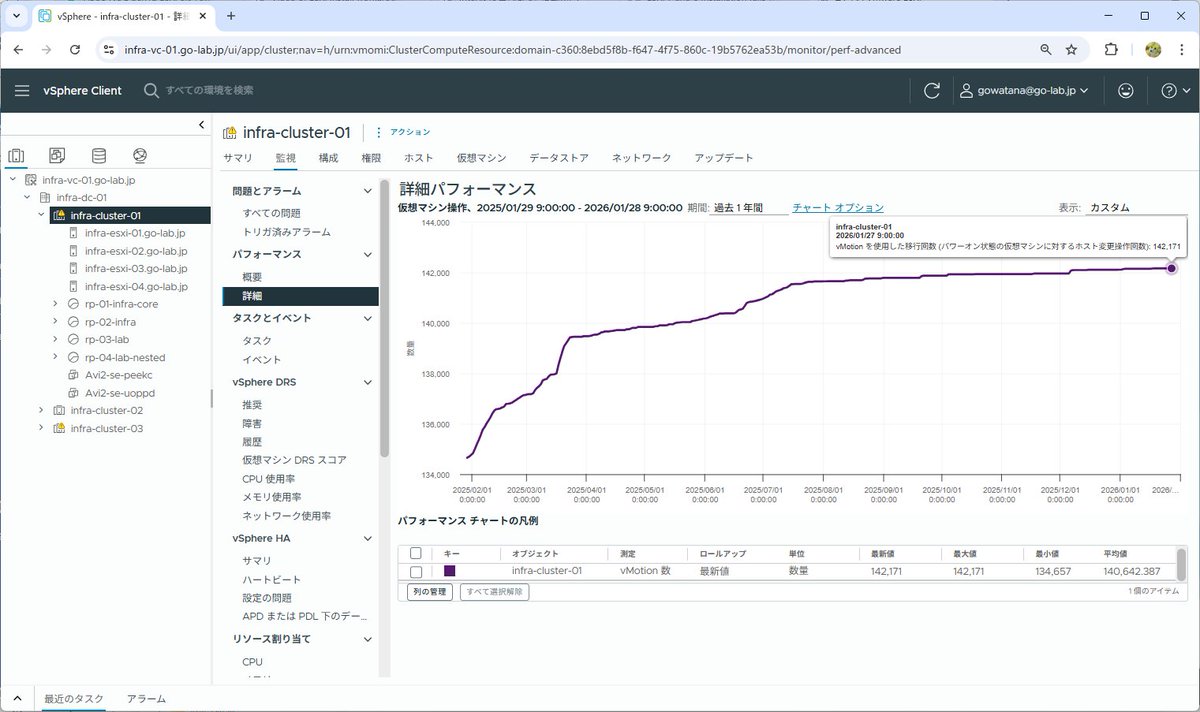Click the 列の管理 button
The image size is (1200, 712).
pyautogui.click(x=430, y=592)
